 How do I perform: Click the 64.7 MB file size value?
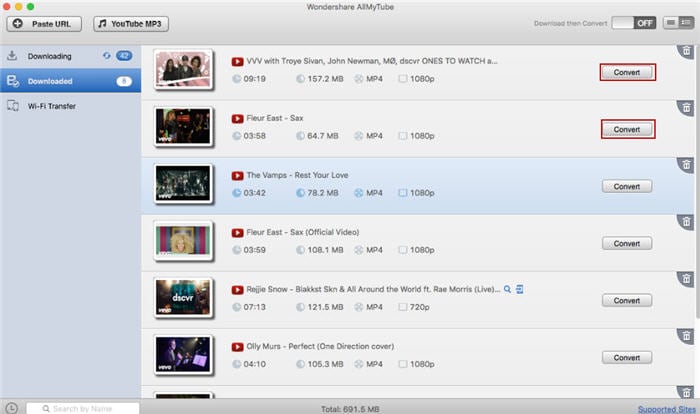[x=323, y=136]
